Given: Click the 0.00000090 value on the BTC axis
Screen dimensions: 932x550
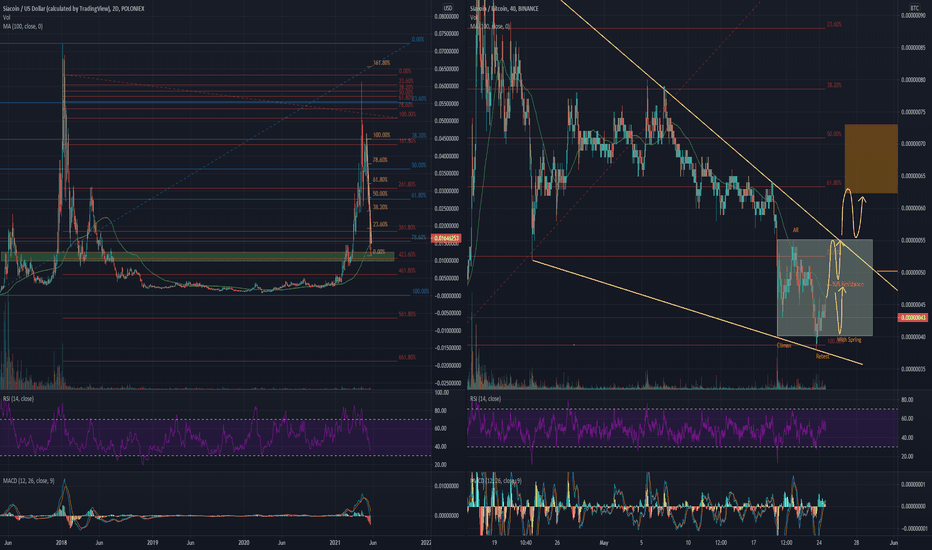Looking at the screenshot, I should click(x=912, y=15).
